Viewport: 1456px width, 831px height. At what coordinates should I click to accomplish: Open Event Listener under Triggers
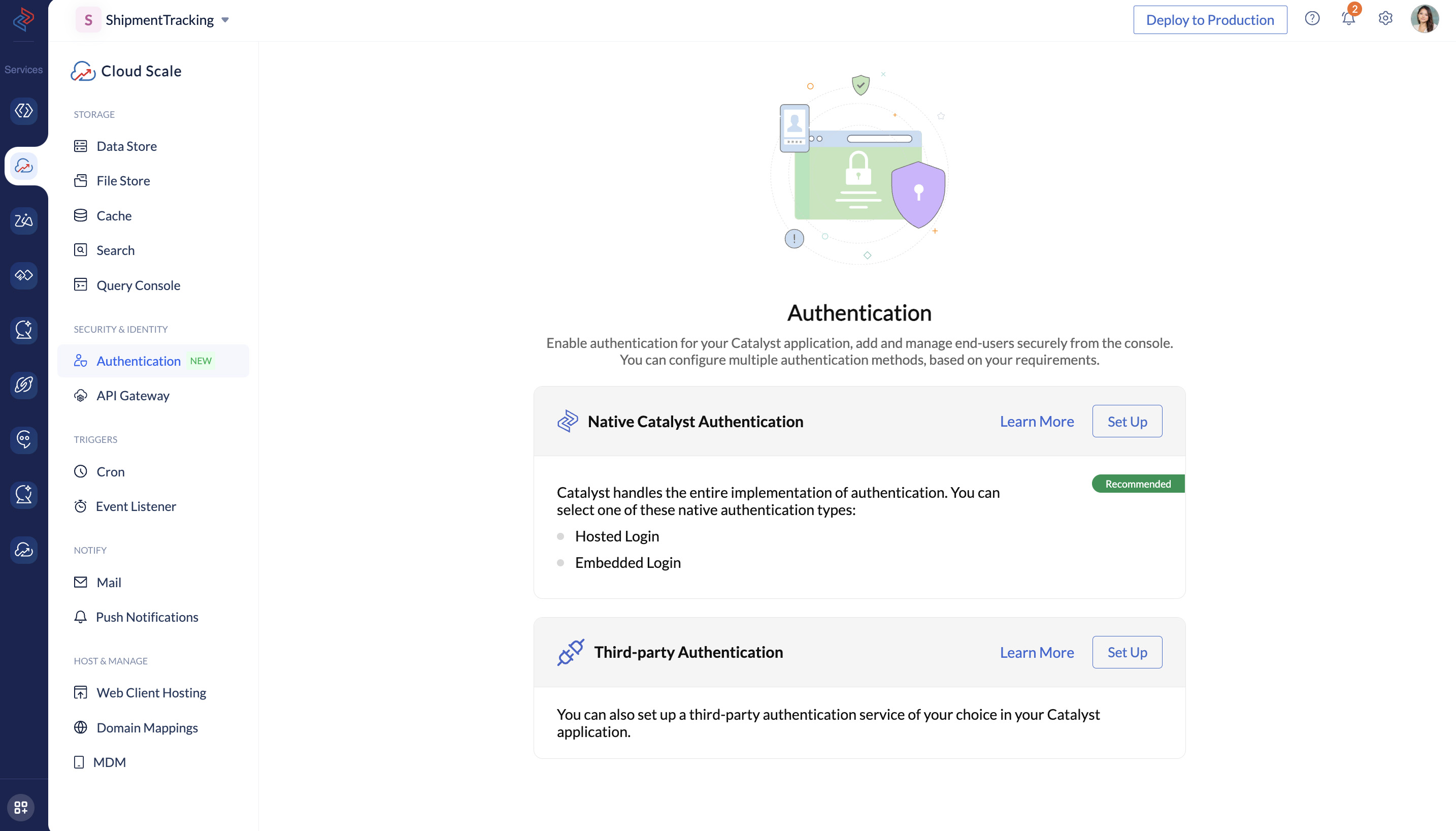click(x=136, y=506)
